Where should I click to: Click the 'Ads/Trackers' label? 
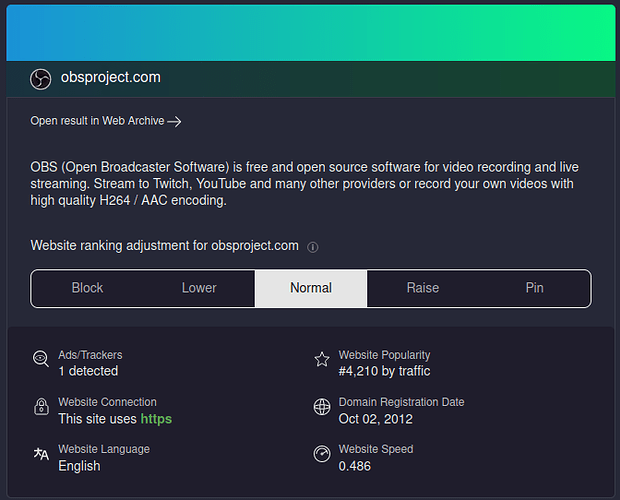click(x=90, y=355)
